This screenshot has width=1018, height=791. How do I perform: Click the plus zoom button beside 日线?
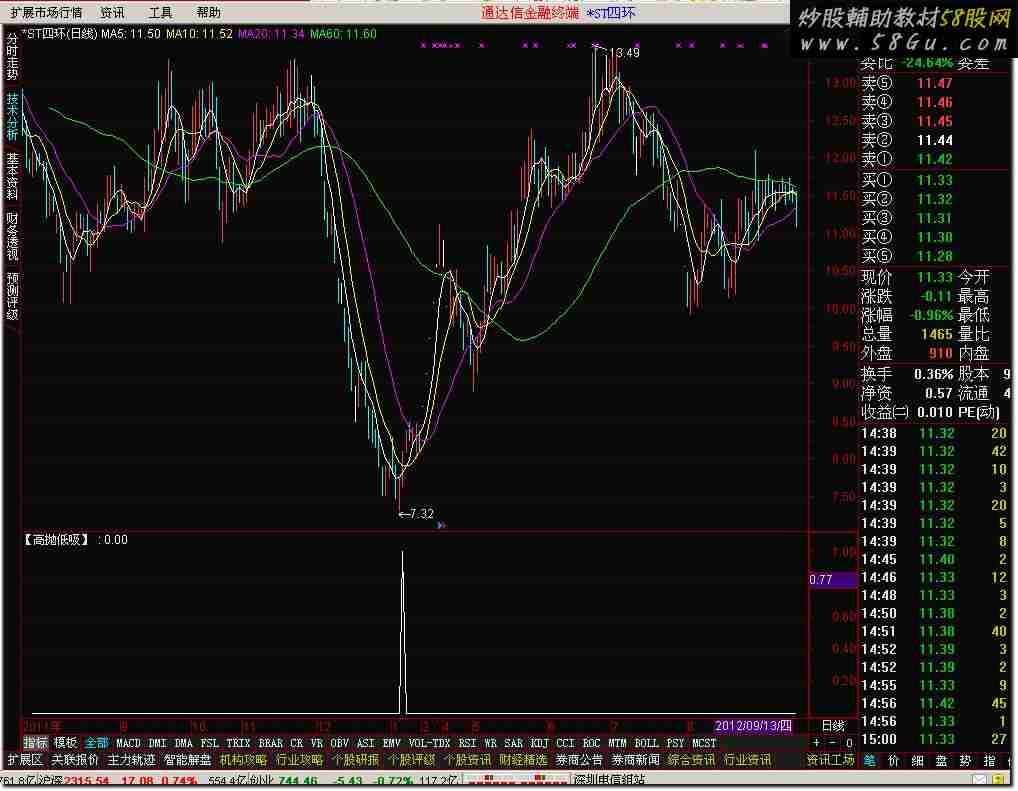[816, 743]
